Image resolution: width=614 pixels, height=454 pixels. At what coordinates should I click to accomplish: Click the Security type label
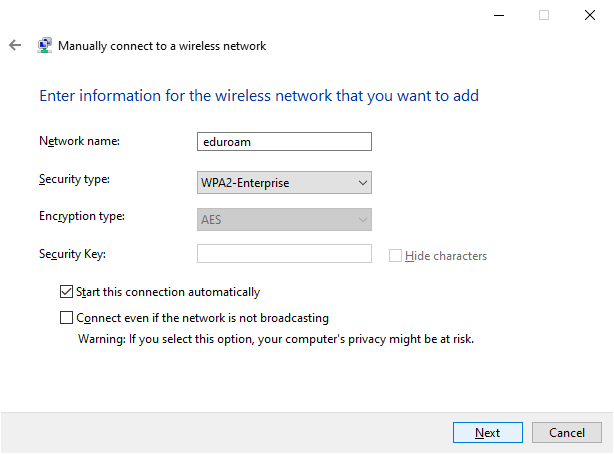click(x=74, y=179)
